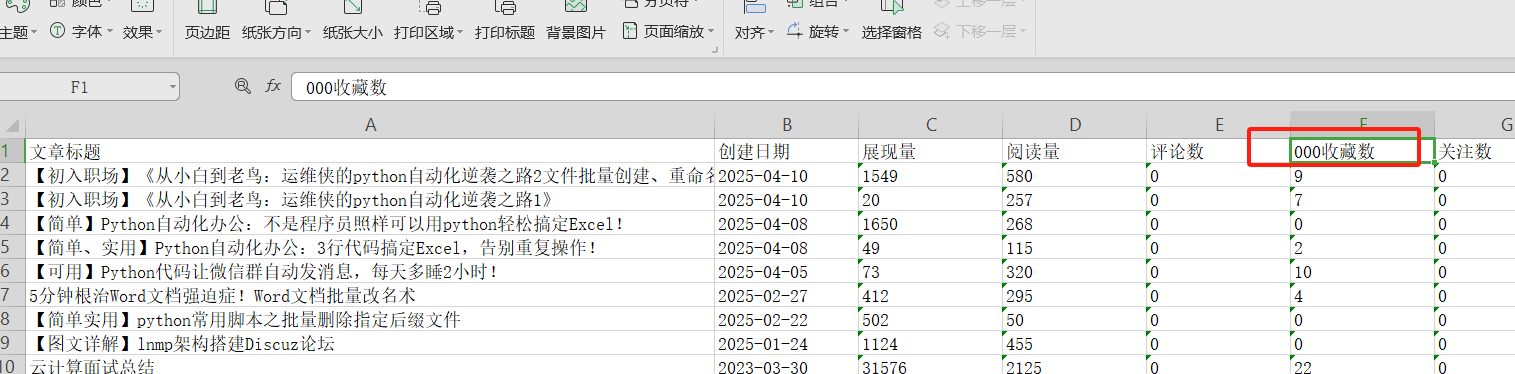Select column E header
Image resolution: width=1515 pixels, height=374 pixels.
pos(1219,125)
